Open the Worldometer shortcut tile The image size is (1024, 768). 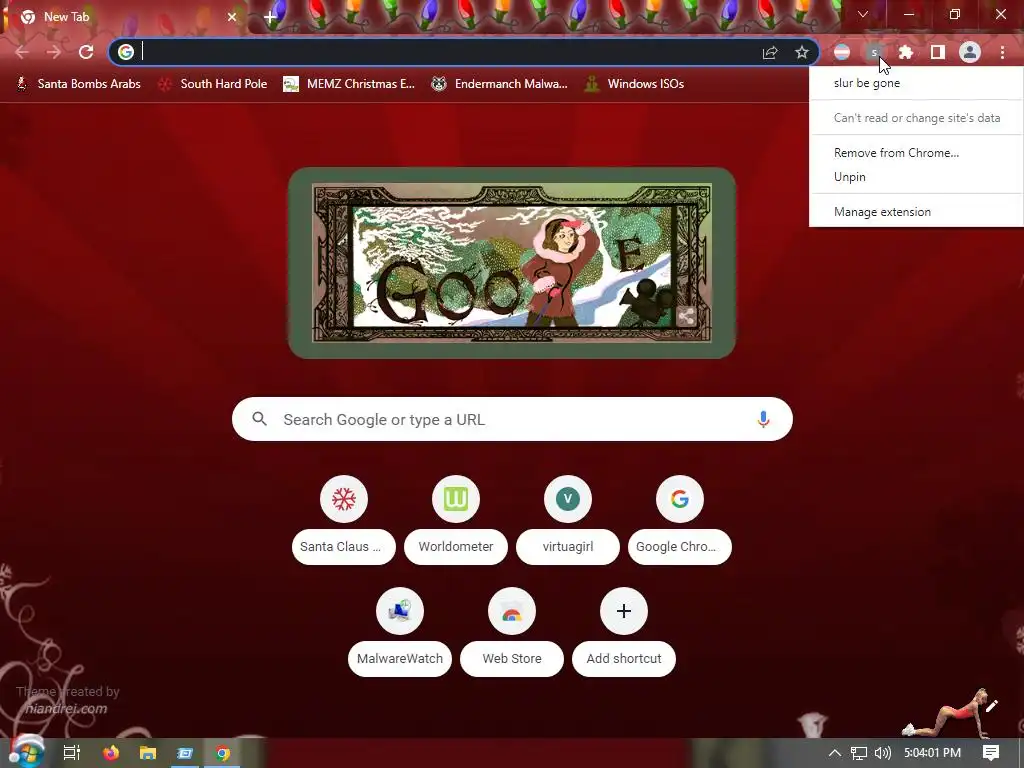(456, 520)
